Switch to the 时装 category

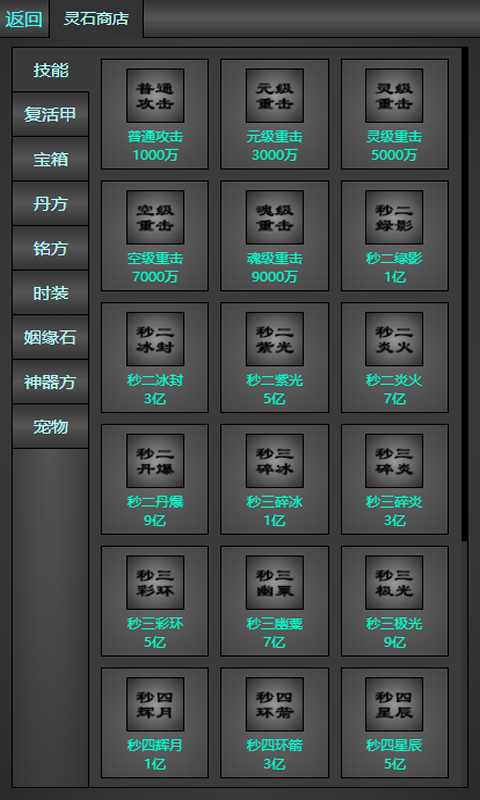tap(50, 293)
